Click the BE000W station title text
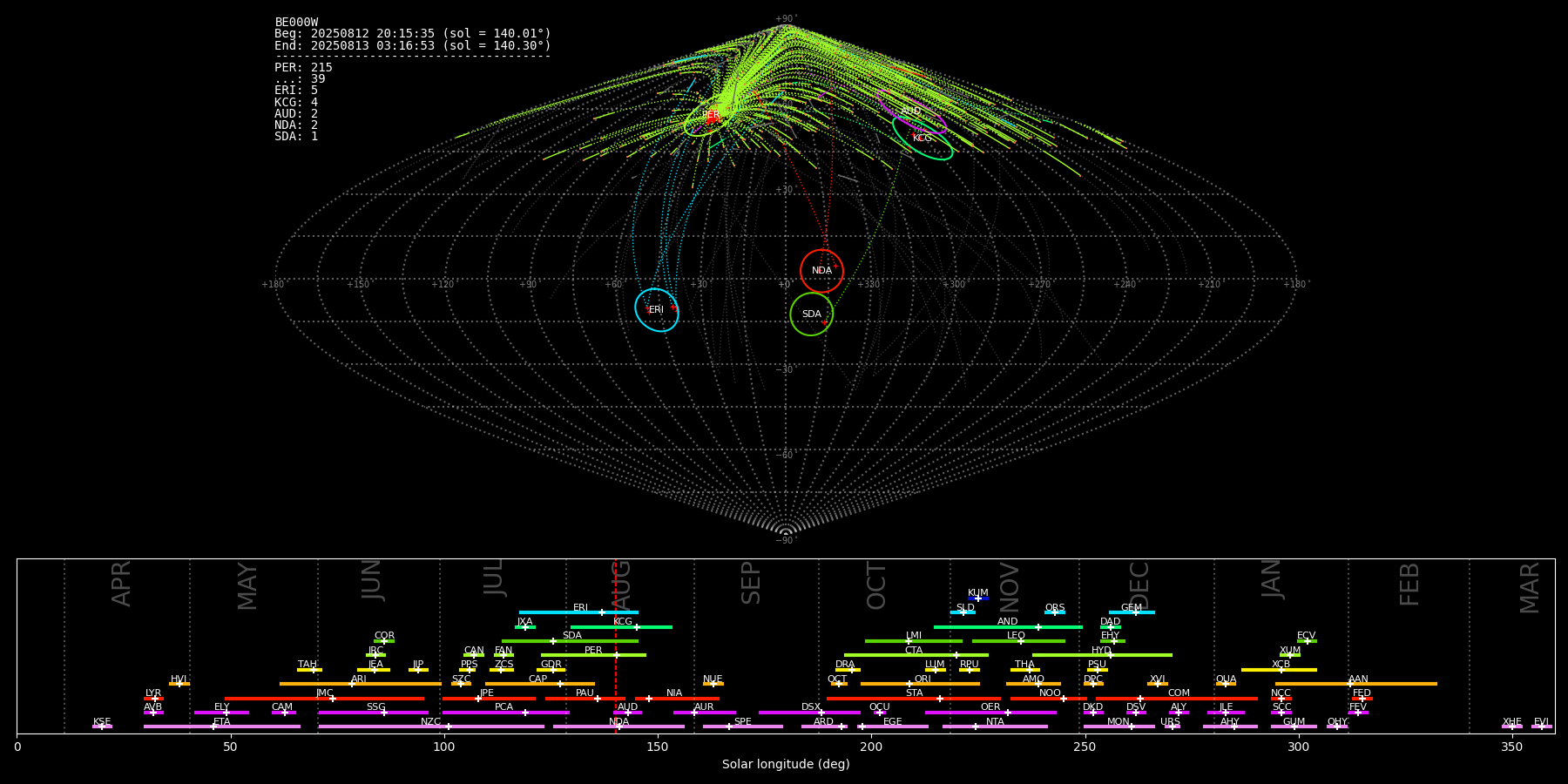Screen dimensions: 1568x784 click(x=296, y=23)
